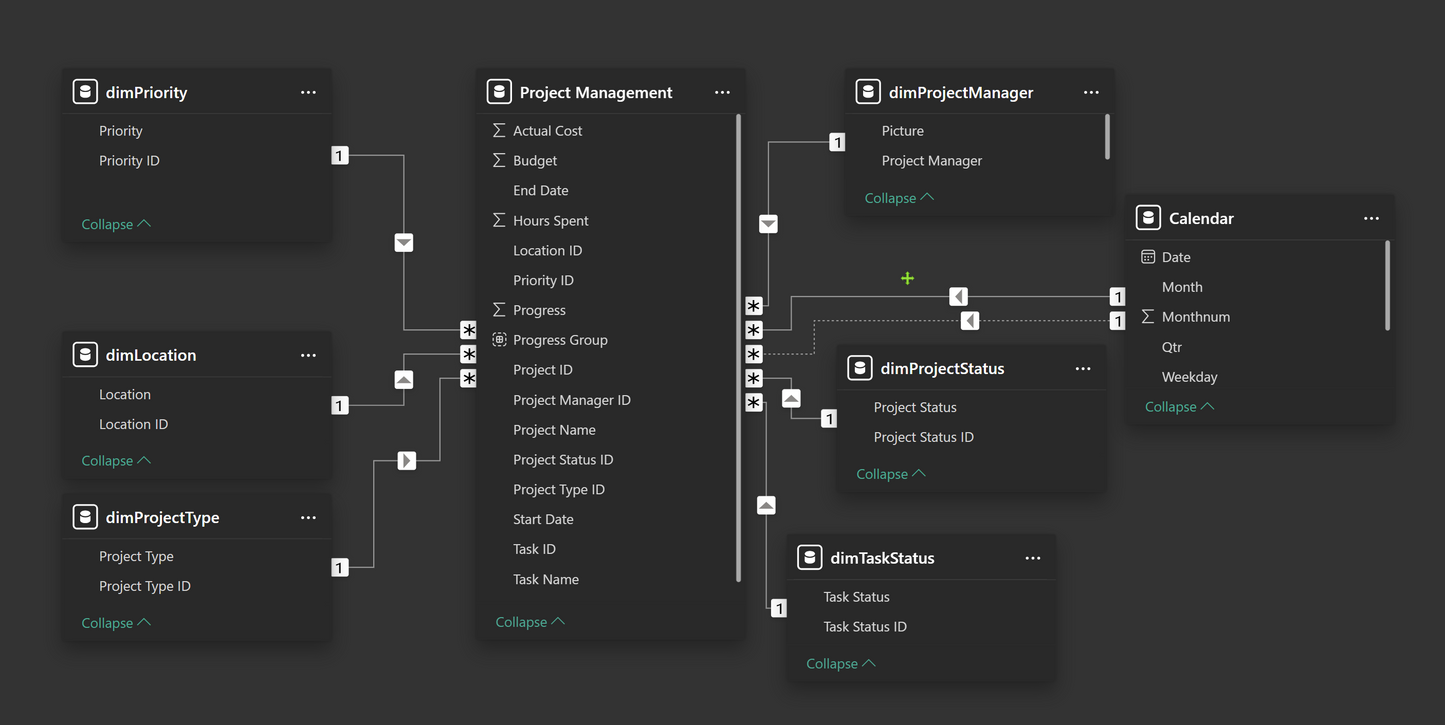
Task: Select the dimProjectManager relationship filter direction arrow
Action: [768, 224]
